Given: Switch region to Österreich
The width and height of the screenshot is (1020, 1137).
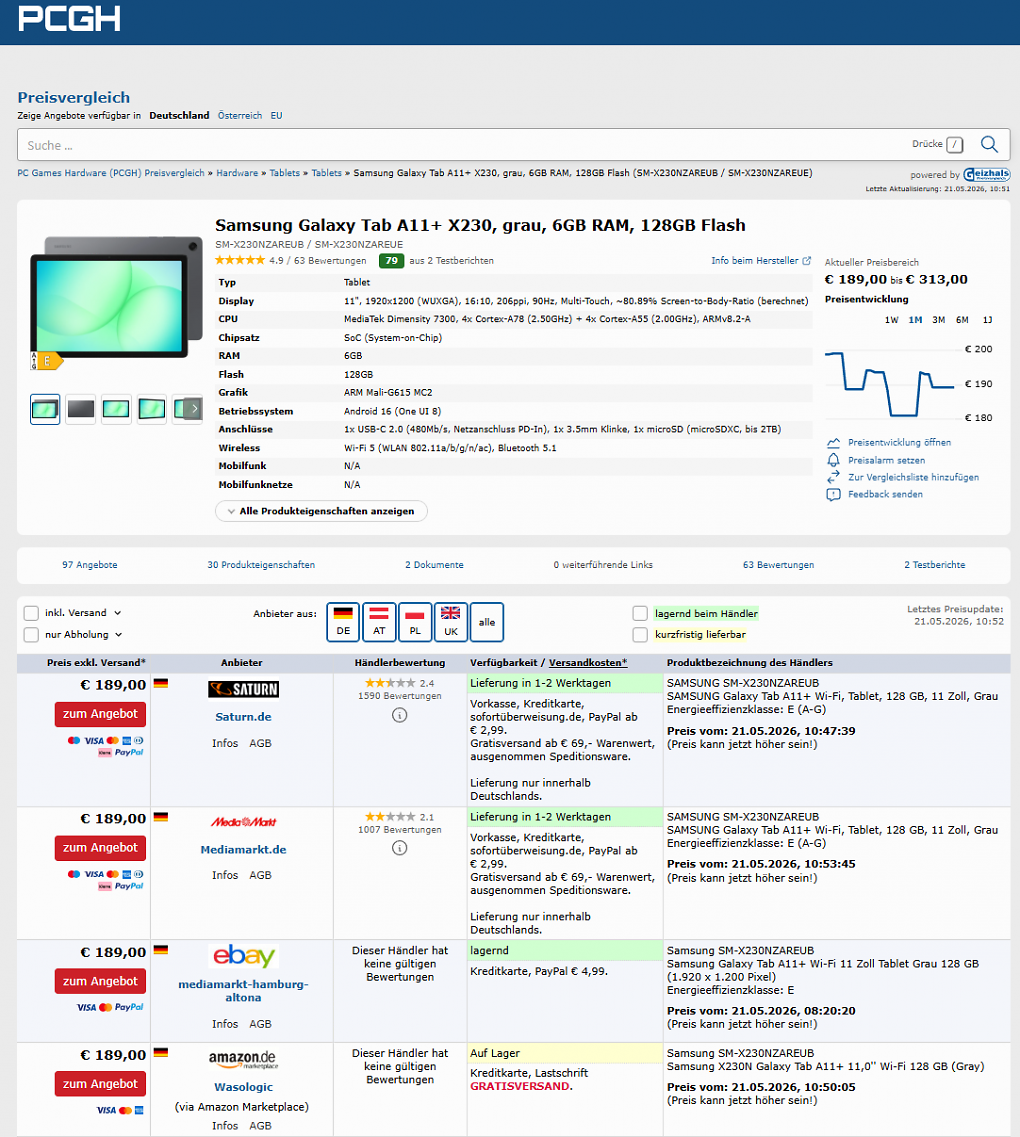Looking at the screenshot, I should (240, 115).
